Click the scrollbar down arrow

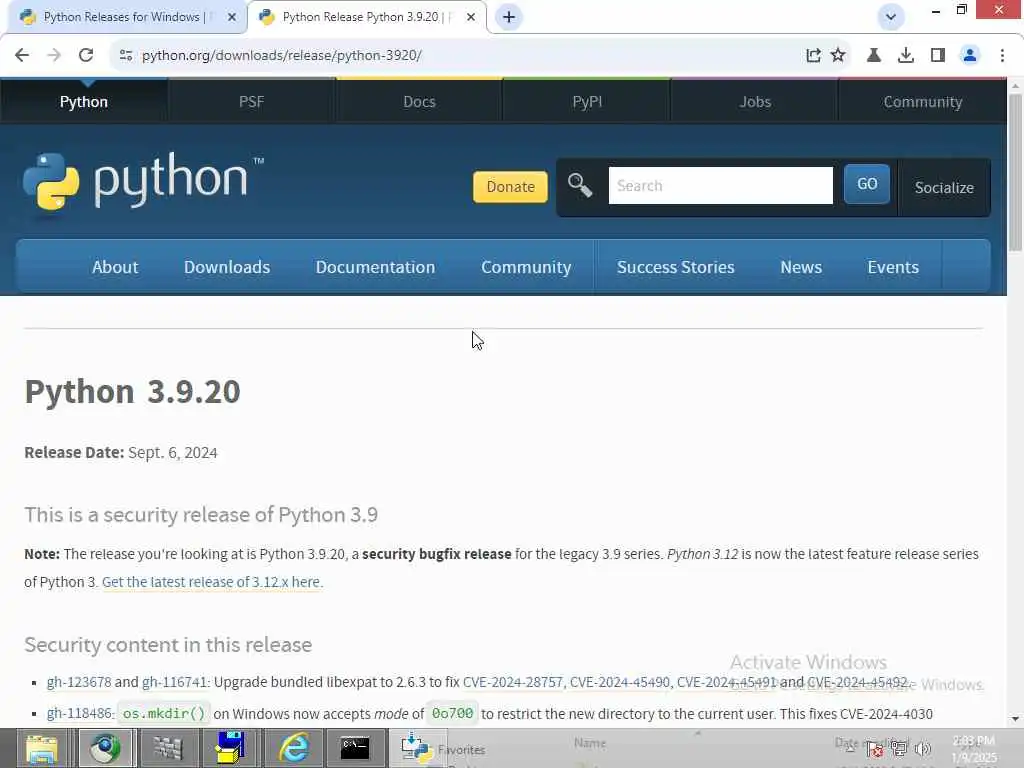coord(1015,719)
